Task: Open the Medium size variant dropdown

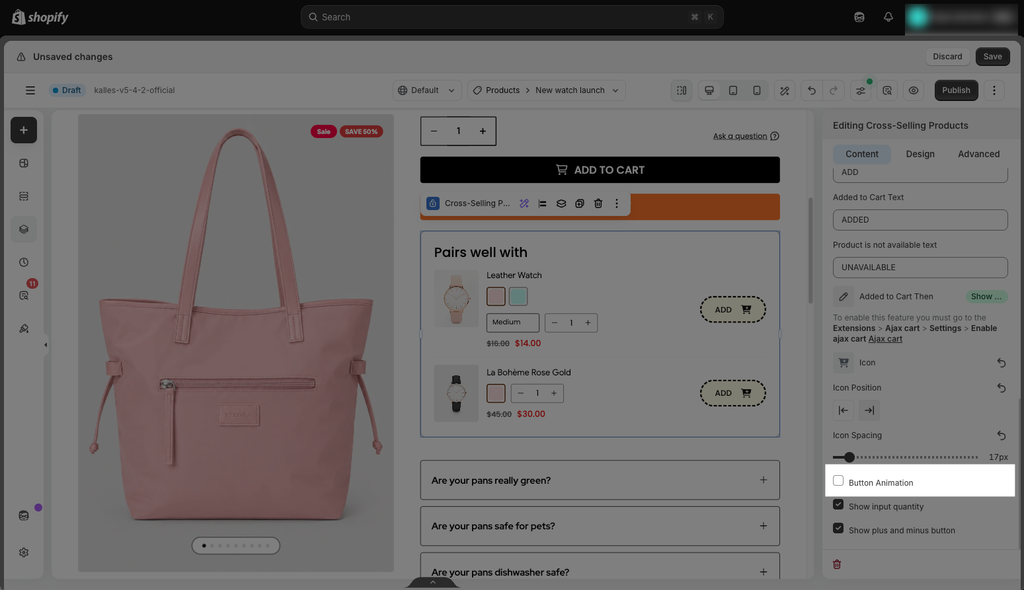Action: tap(513, 322)
